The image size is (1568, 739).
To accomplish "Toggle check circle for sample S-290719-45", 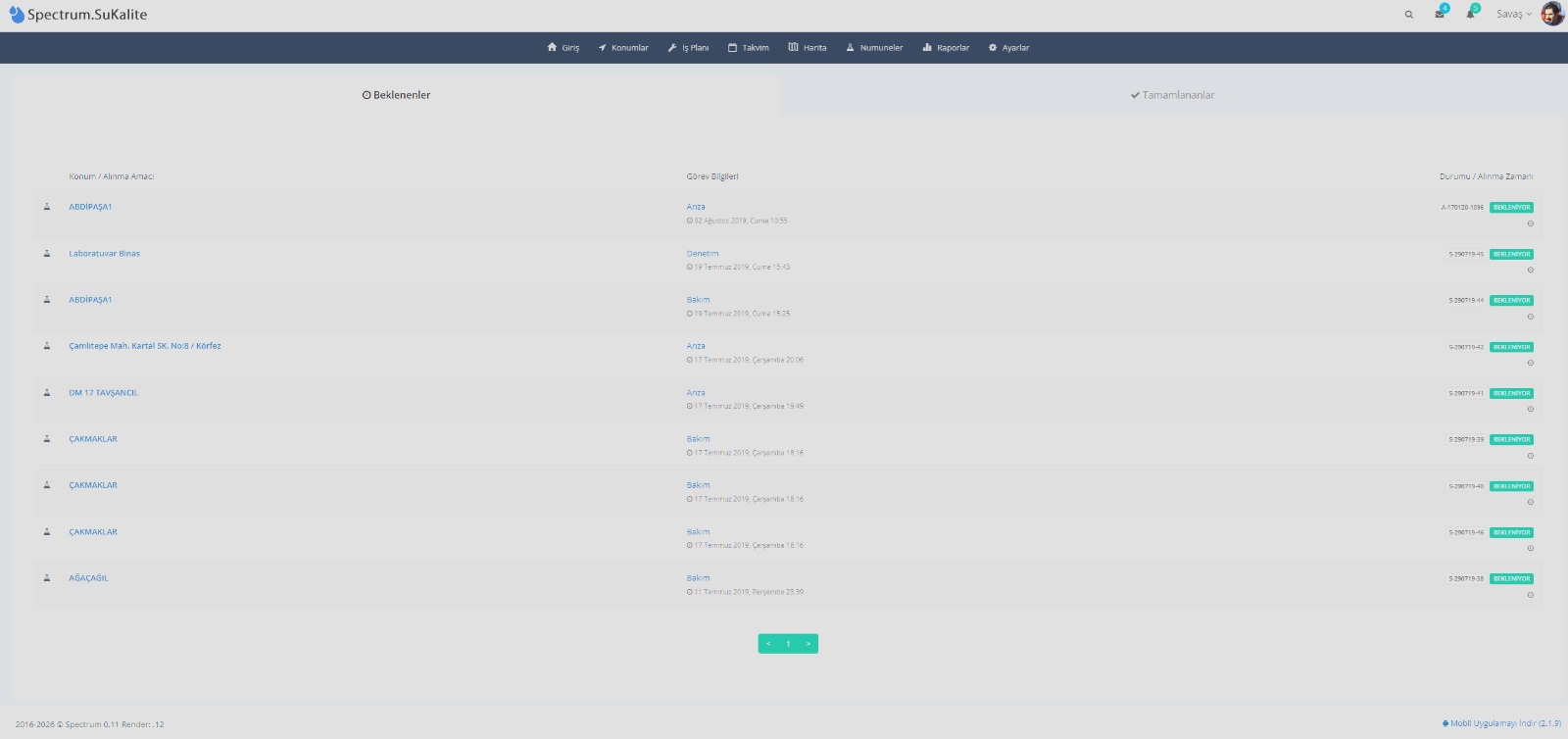I will [x=1530, y=270].
